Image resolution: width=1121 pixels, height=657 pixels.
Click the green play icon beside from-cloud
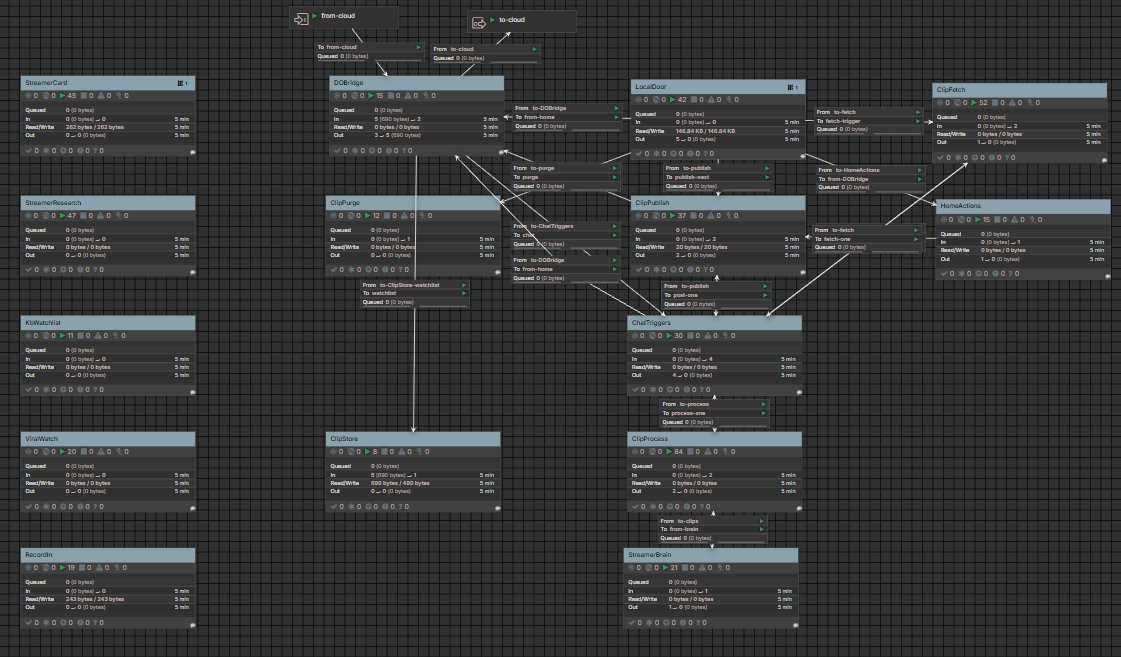point(315,16)
